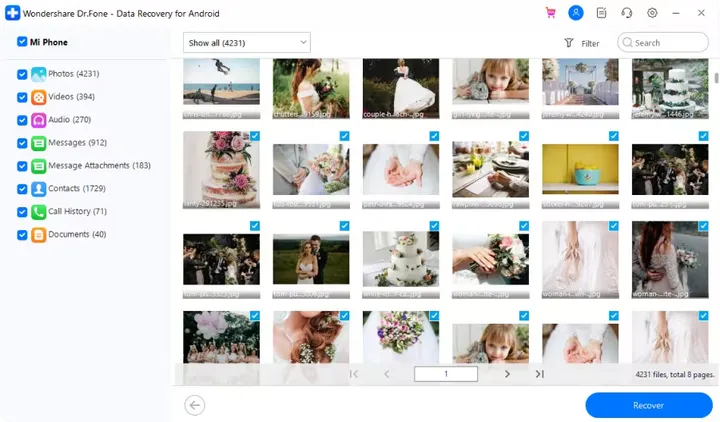Uncheck the Videos (394) checkbox
The image size is (720, 422).
(22, 97)
